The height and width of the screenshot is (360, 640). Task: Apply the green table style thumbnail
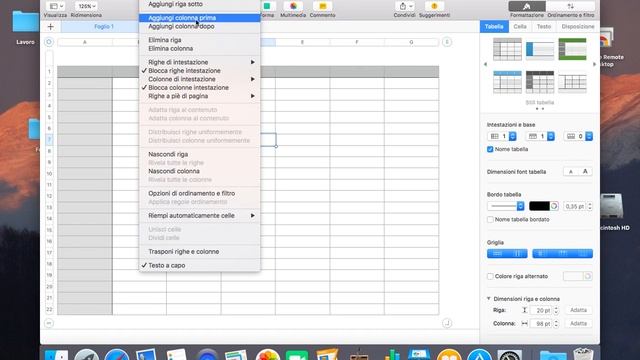point(572,49)
